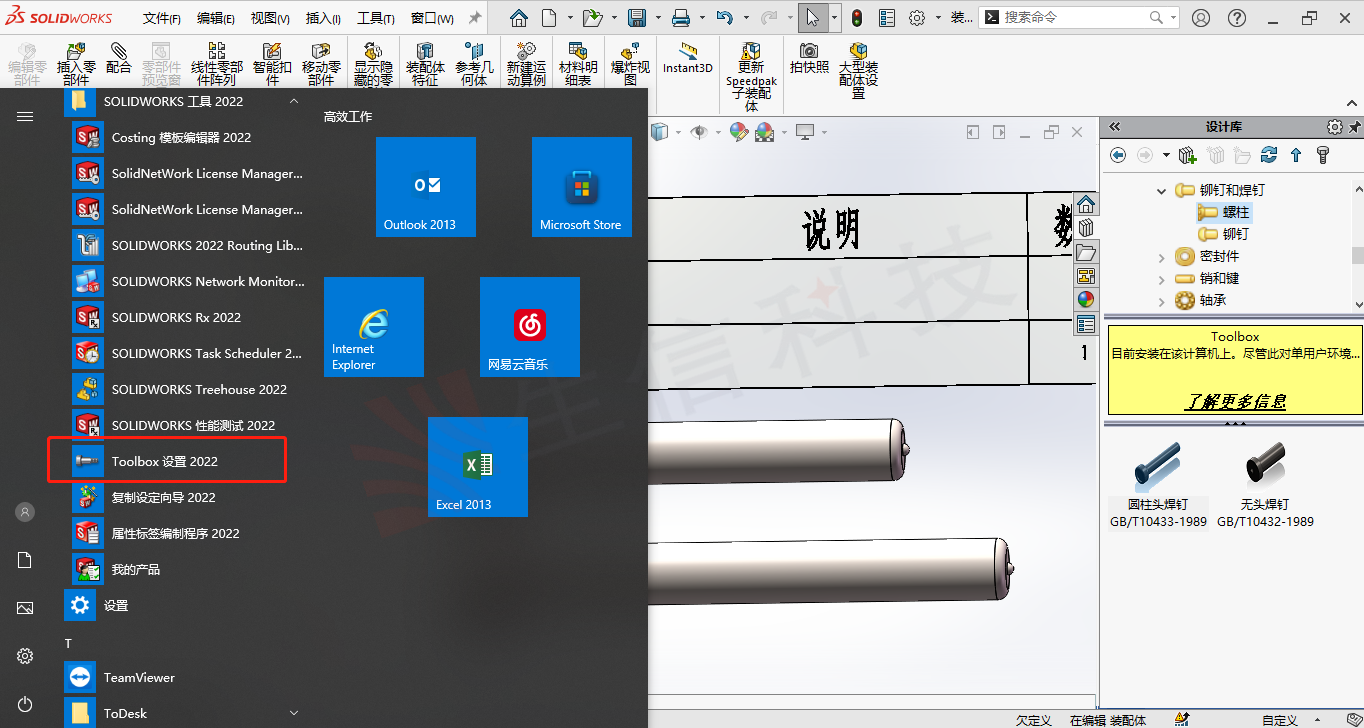Select the 配合 (Mate) tool
The width and height of the screenshot is (1364, 728).
[x=119, y=60]
